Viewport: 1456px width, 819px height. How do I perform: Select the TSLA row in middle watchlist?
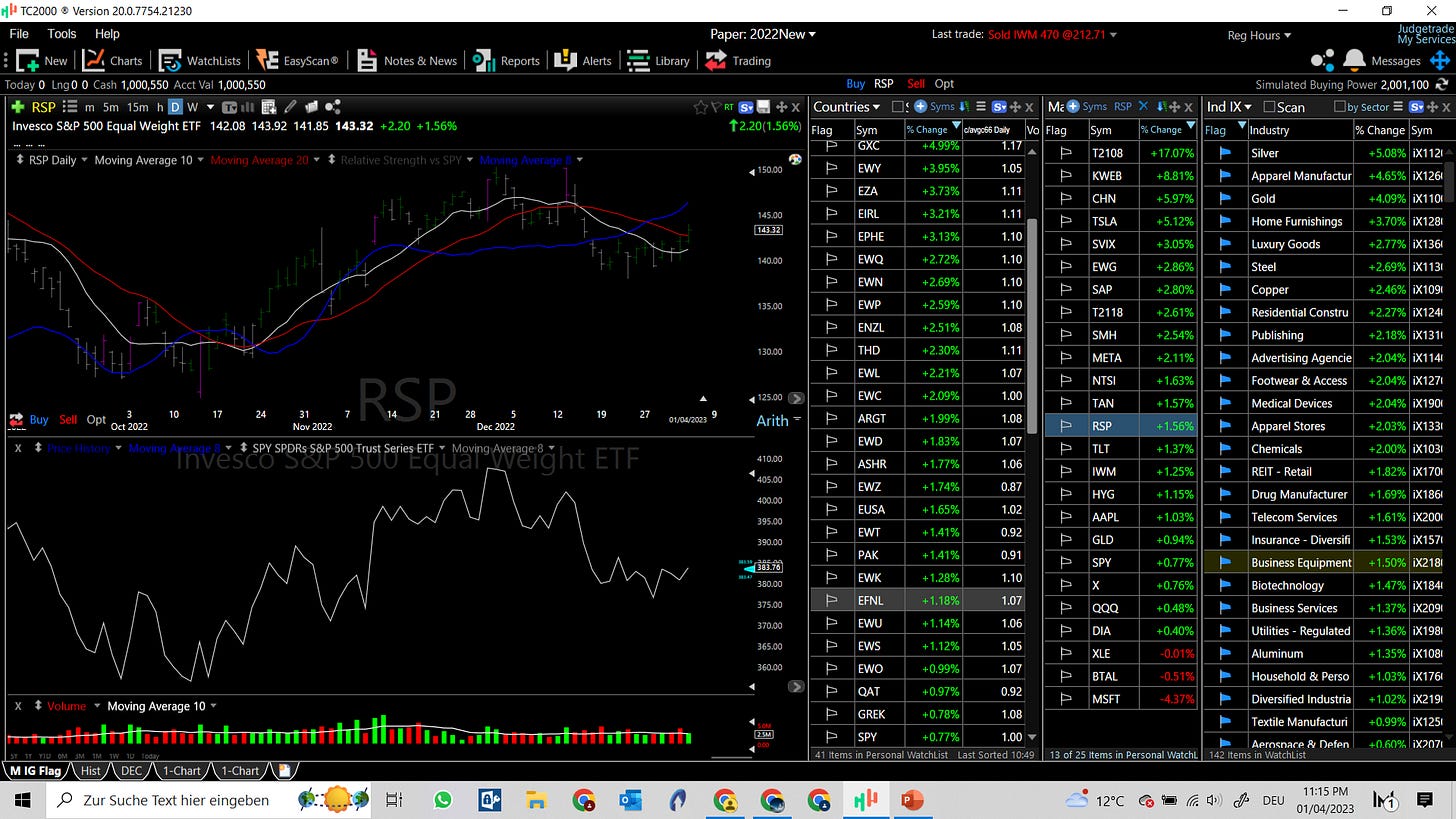(1121, 221)
